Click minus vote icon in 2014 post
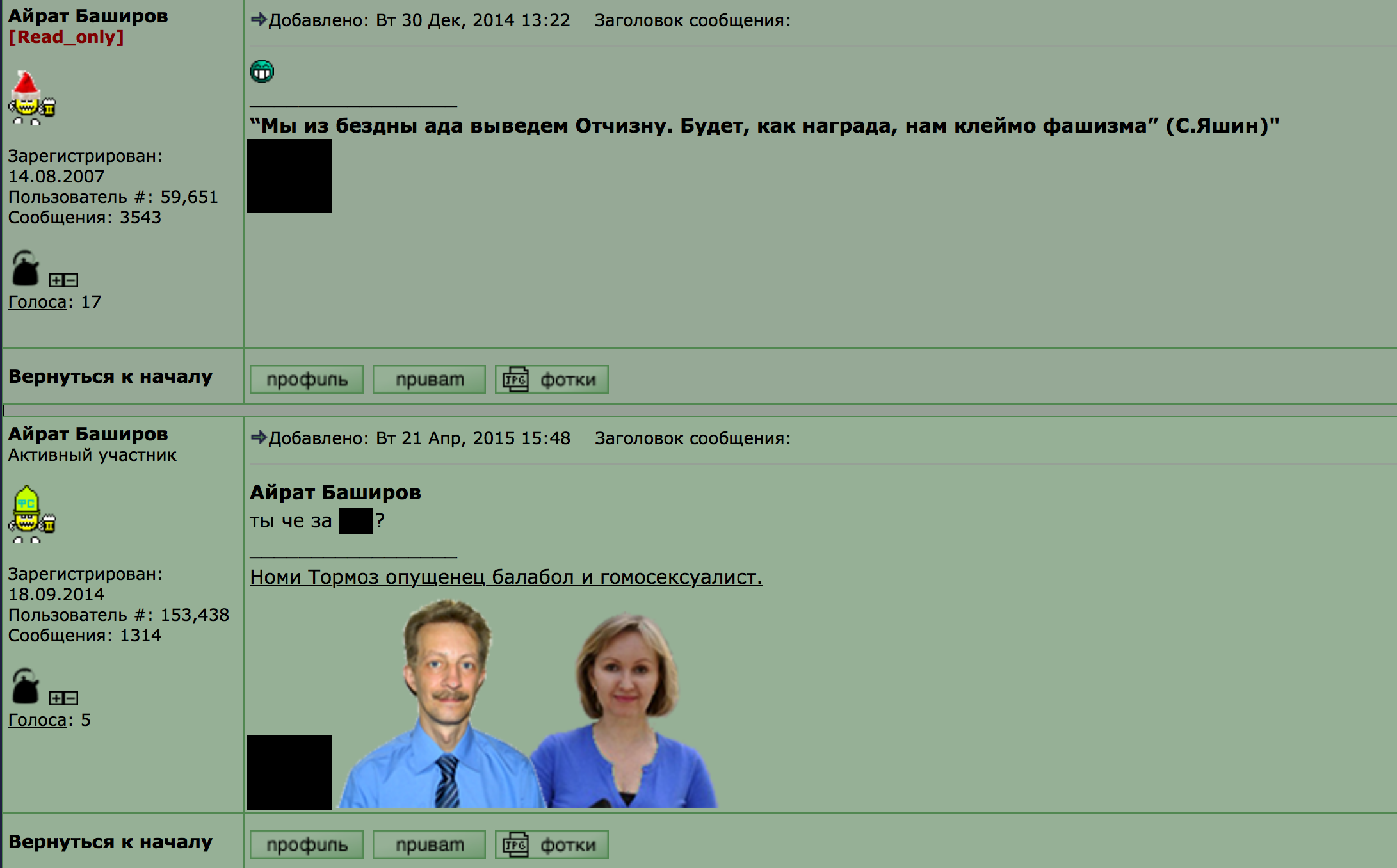Image resolution: width=1397 pixels, height=868 pixels. point(71,280)
